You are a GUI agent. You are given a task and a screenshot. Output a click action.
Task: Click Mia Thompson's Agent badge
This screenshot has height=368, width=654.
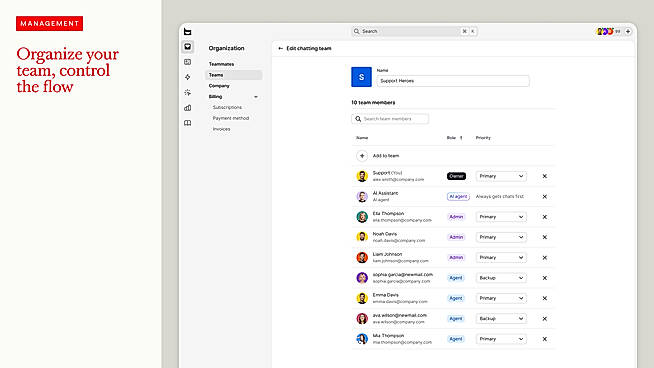pos(456,339)
